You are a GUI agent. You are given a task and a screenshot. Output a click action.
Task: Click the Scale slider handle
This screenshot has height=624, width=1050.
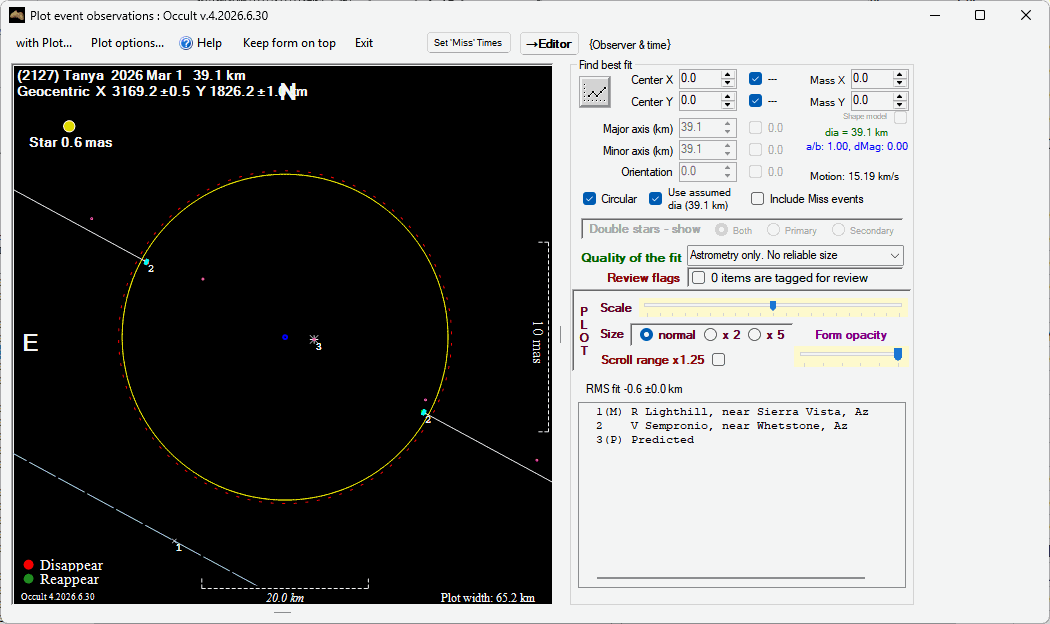click(773, 306)
